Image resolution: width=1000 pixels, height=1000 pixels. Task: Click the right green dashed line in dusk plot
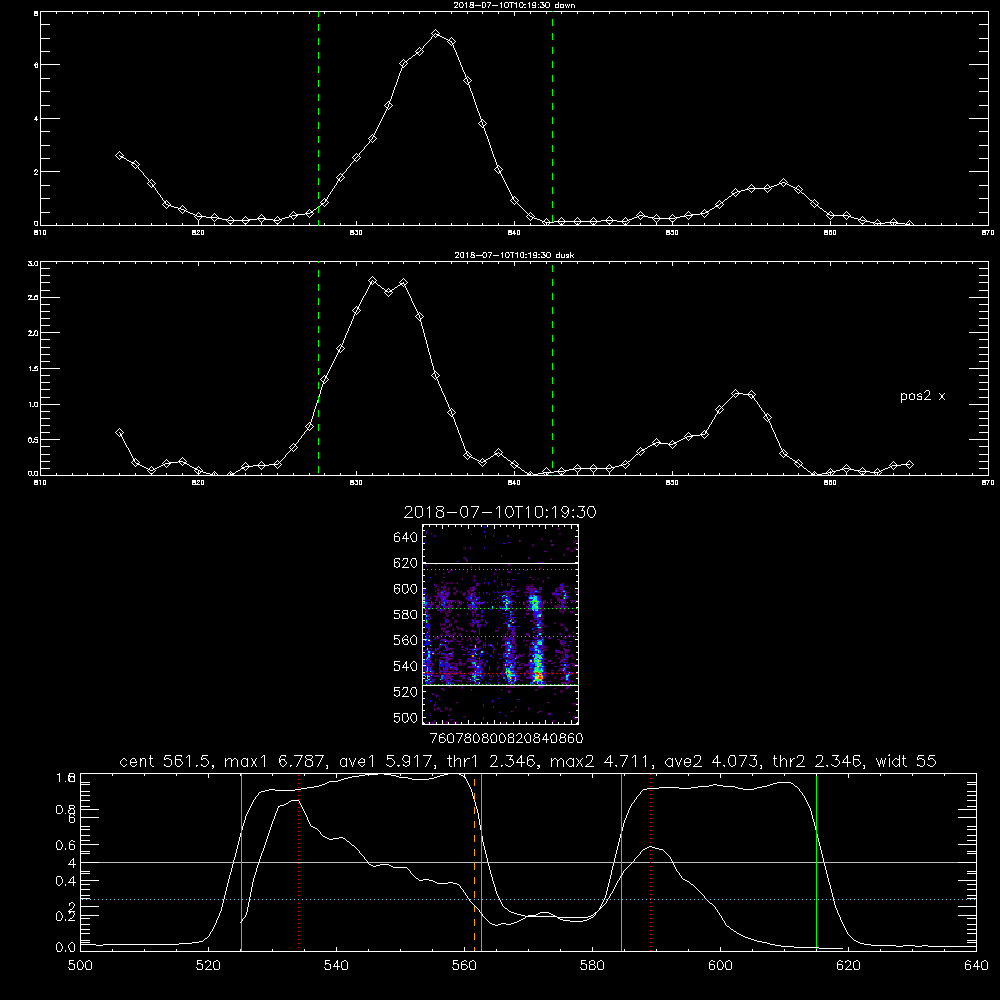[552, 368]
